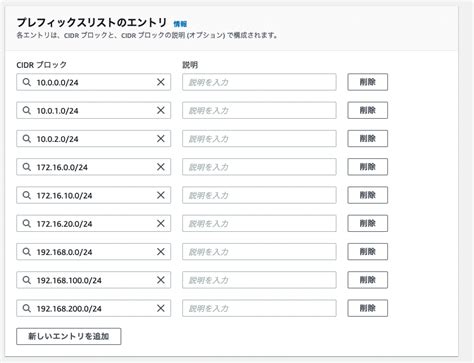The height and width of the screenshot is (363, 474).
Task: Click search icon in 172.16.10.0/24 field
Action: 27,195
